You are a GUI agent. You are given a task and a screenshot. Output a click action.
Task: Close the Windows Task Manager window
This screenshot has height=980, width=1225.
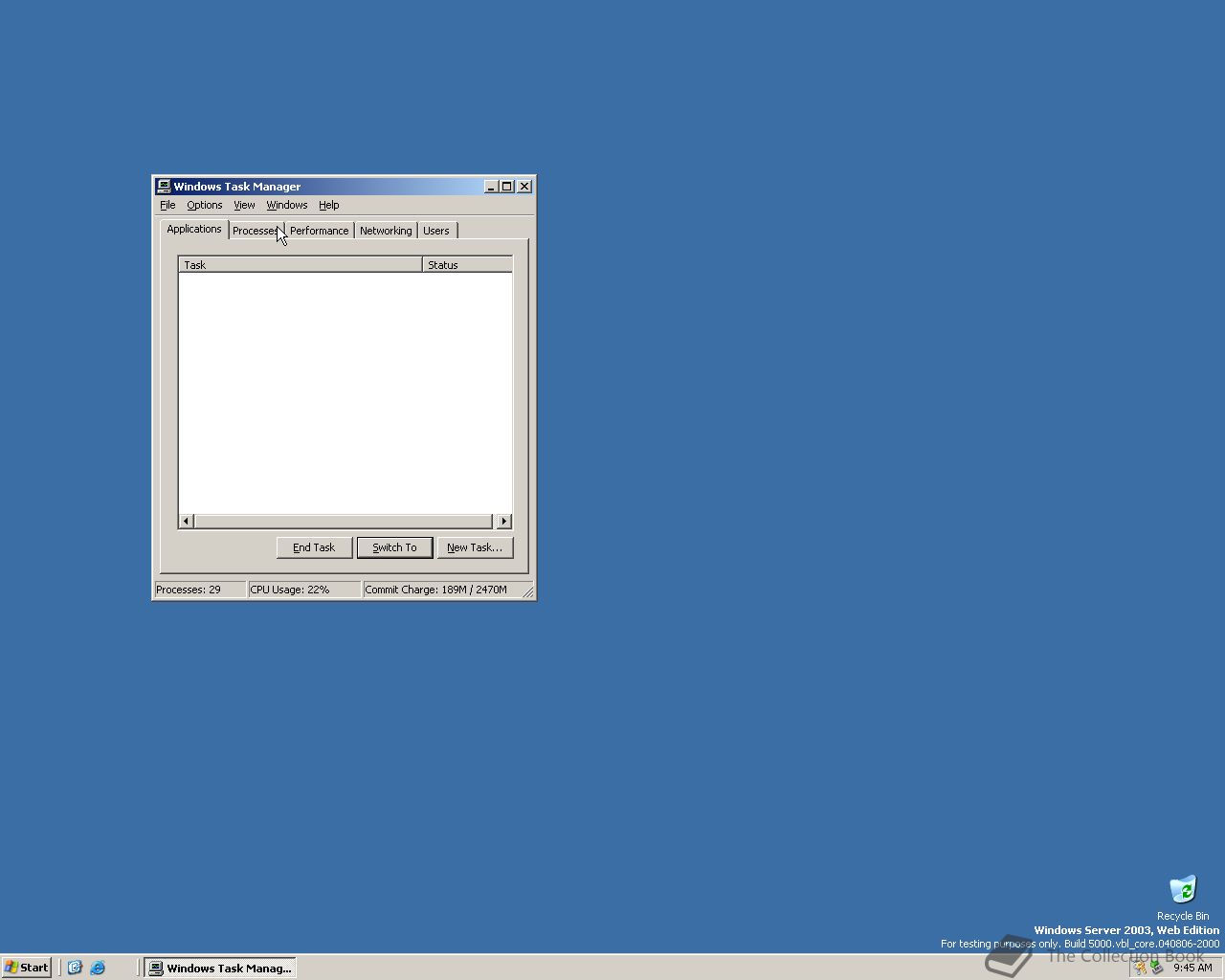click(x=524, y=187)
